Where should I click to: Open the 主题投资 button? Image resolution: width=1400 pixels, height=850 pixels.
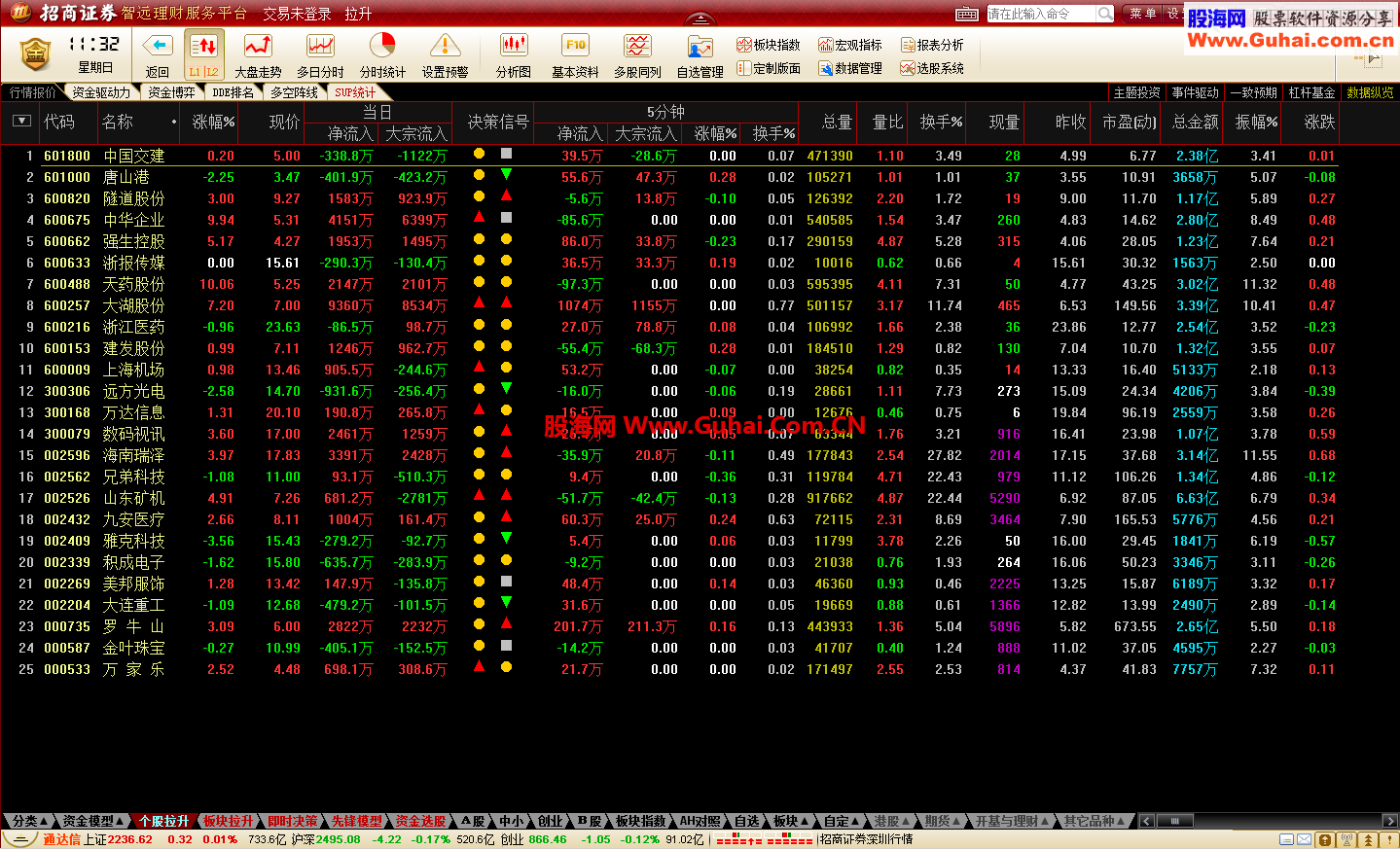(1136, 92)
